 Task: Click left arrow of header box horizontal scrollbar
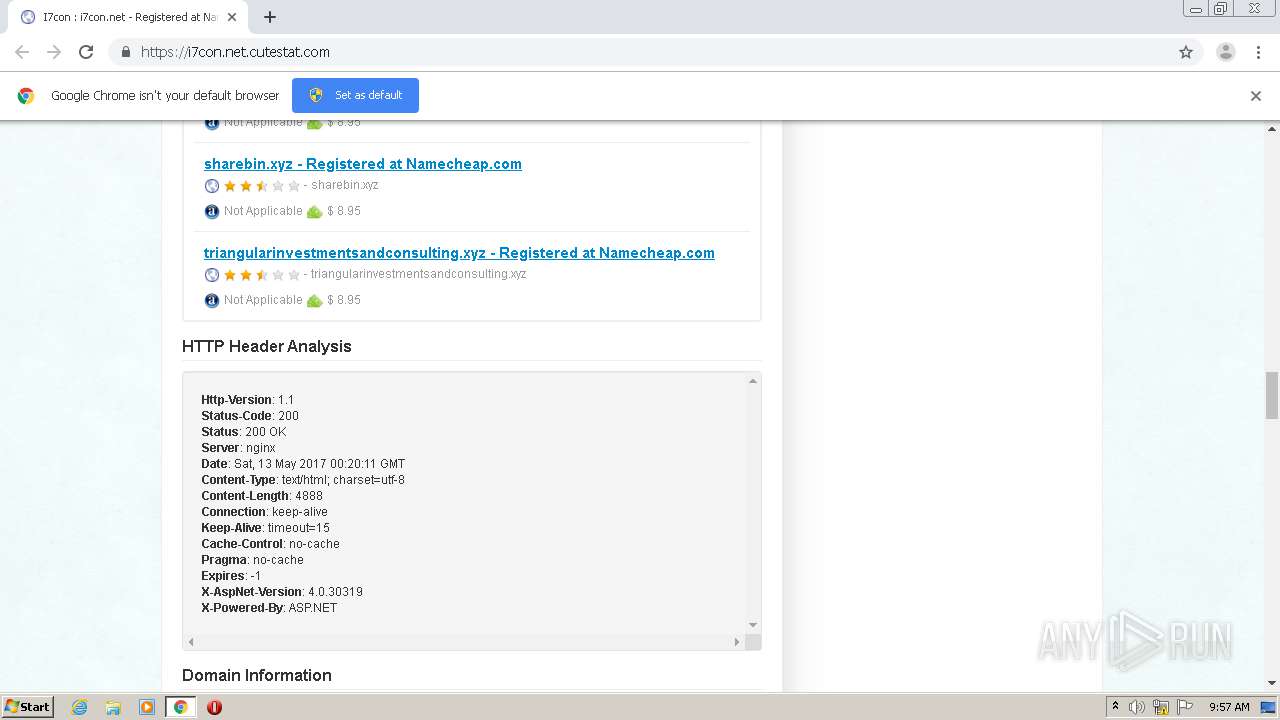(x=191, y=642)
